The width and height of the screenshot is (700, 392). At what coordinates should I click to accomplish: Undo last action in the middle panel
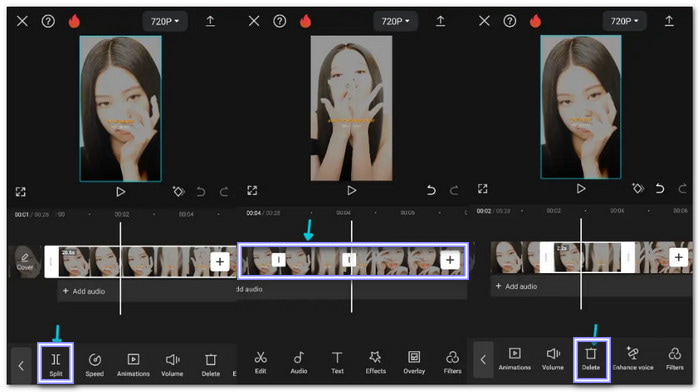(431, 191)
